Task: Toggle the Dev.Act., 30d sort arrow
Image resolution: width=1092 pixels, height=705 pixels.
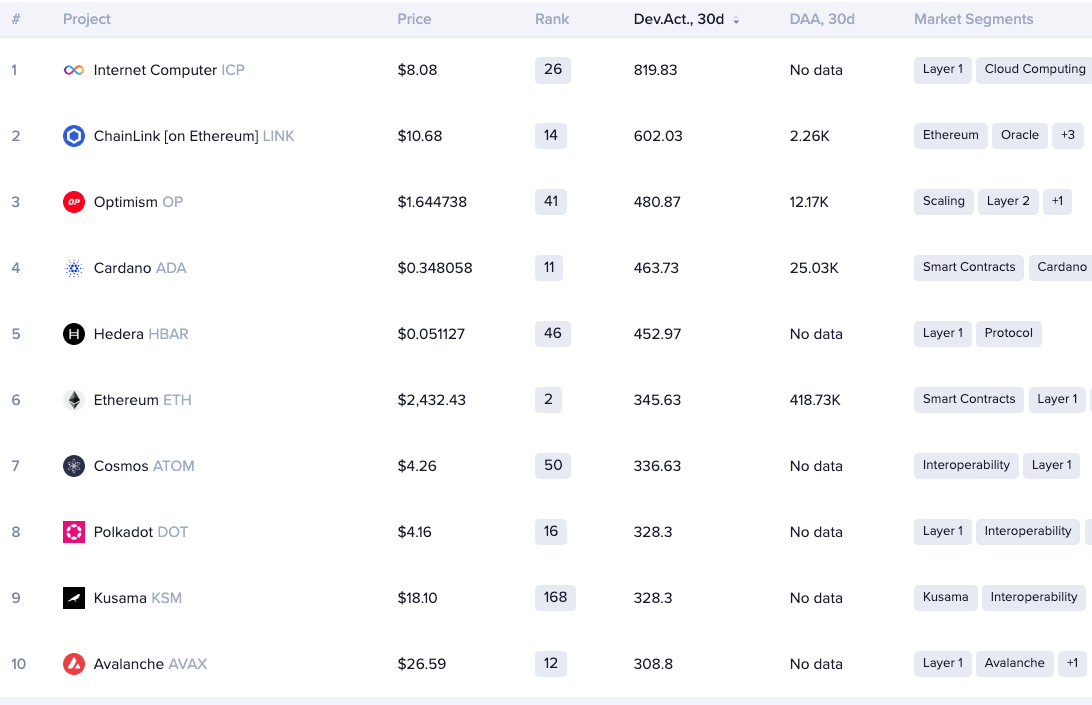Action: [x=736, y=20]
